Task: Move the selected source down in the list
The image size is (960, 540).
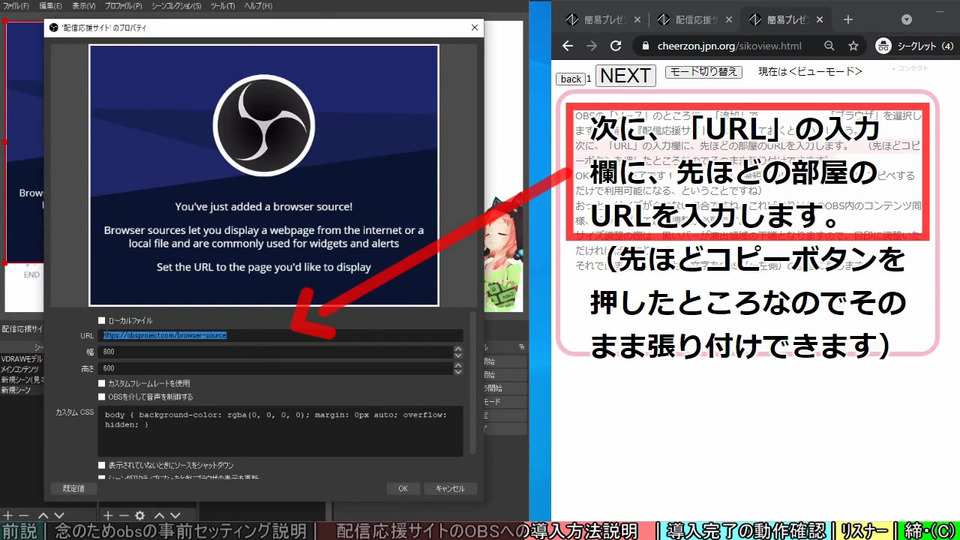Action: click(x=176, y=516)
